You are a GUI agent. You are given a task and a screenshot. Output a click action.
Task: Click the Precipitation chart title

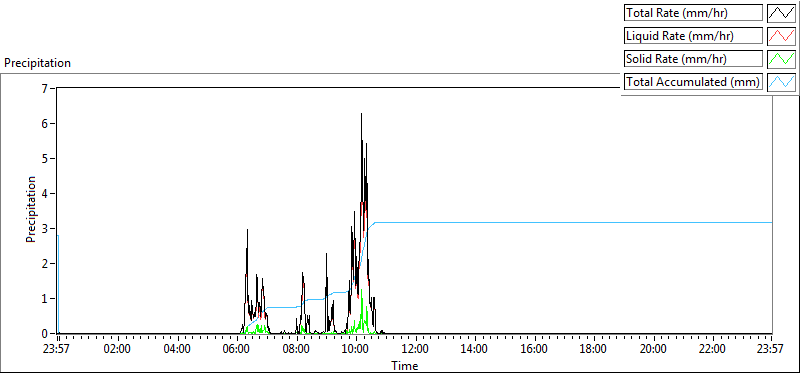(x=37, y=63)
